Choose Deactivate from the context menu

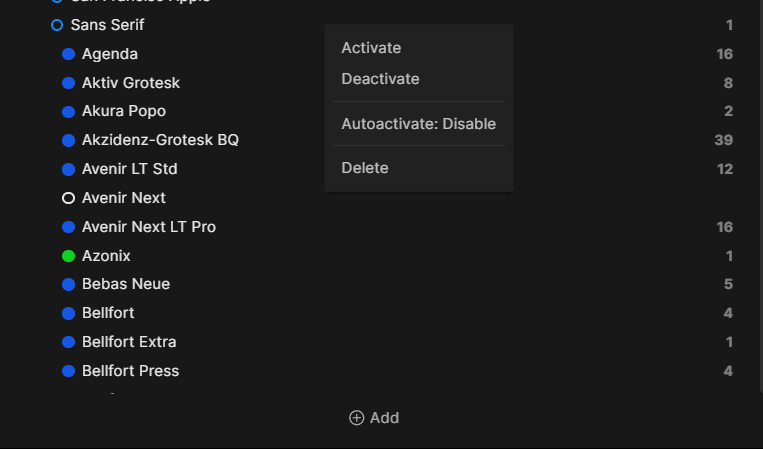(380, 79)
